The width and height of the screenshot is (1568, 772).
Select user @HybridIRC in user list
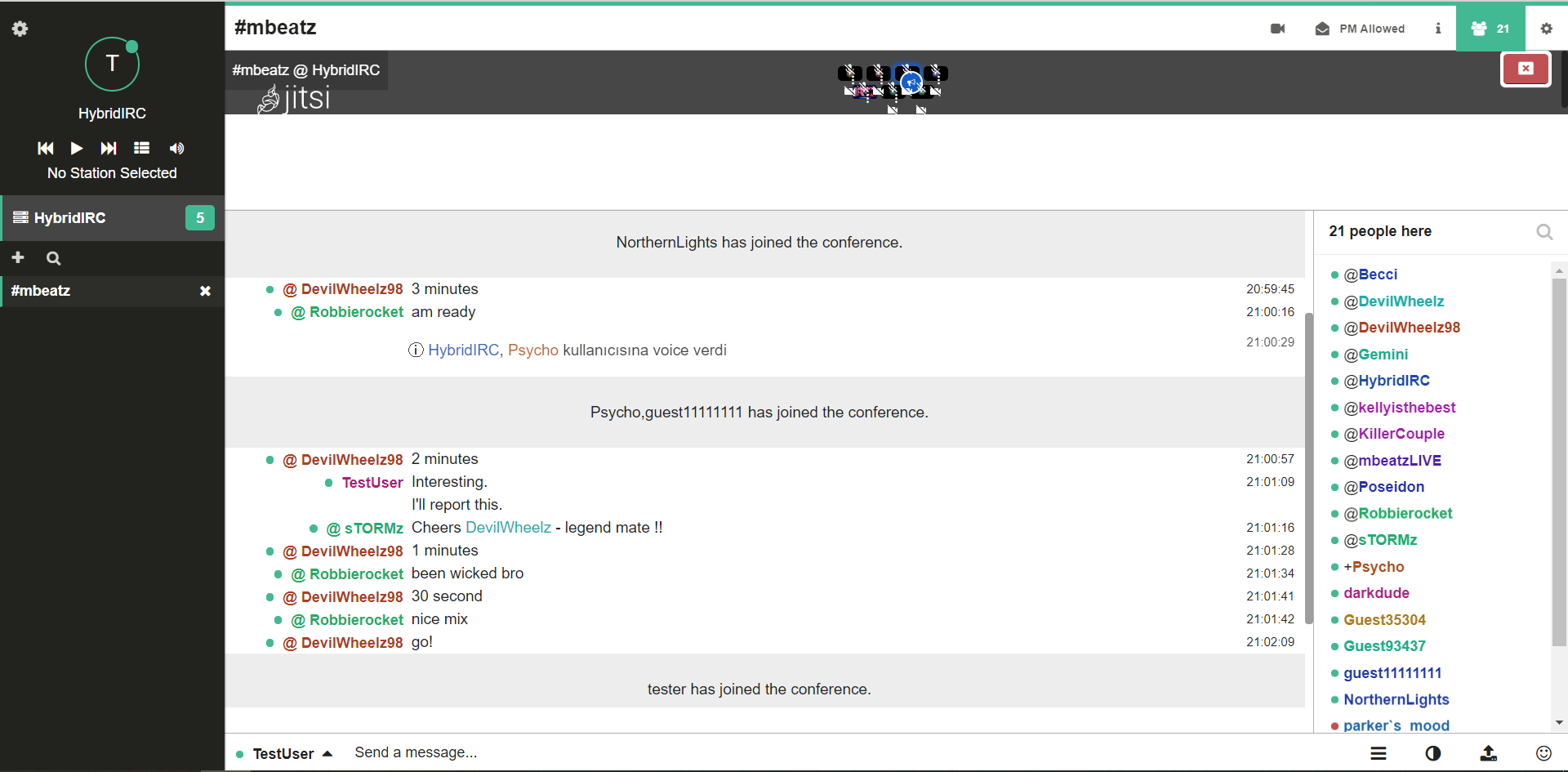coord(1387,381)
